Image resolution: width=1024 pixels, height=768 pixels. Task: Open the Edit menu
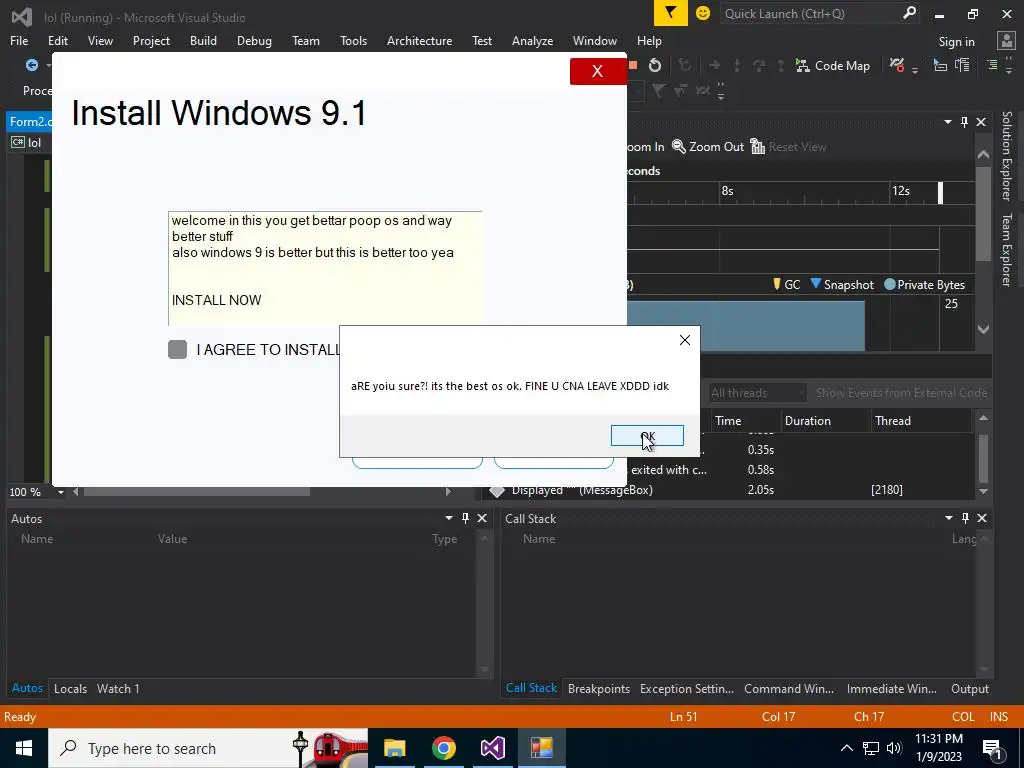coord(57,40)
